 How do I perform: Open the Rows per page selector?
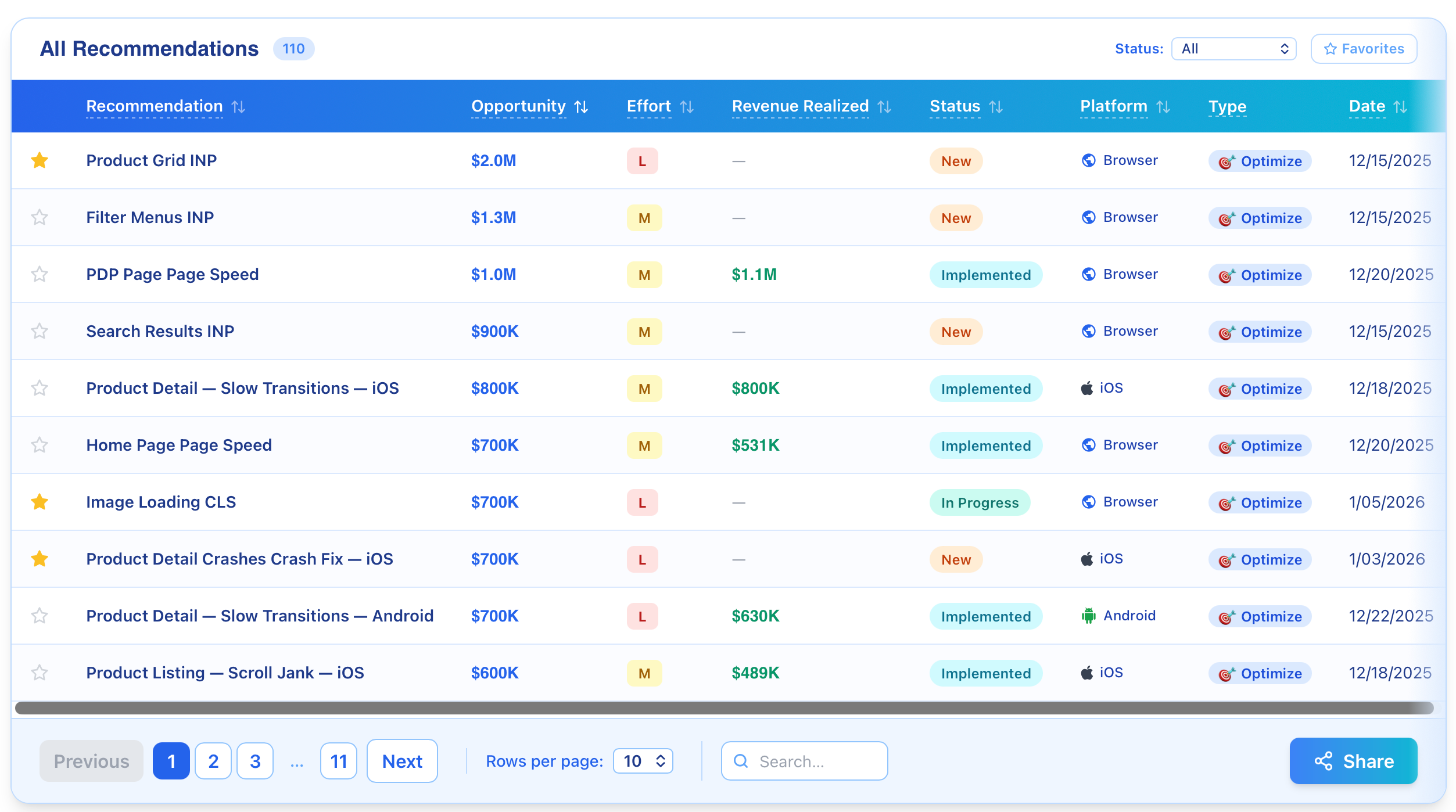[x=643, y=761]
